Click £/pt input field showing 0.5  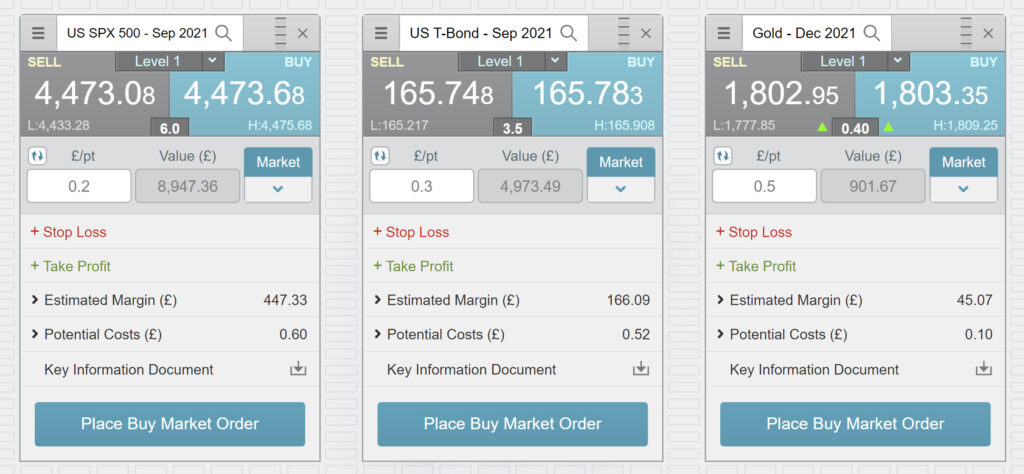pyautogui.click(x=764, y=186)
